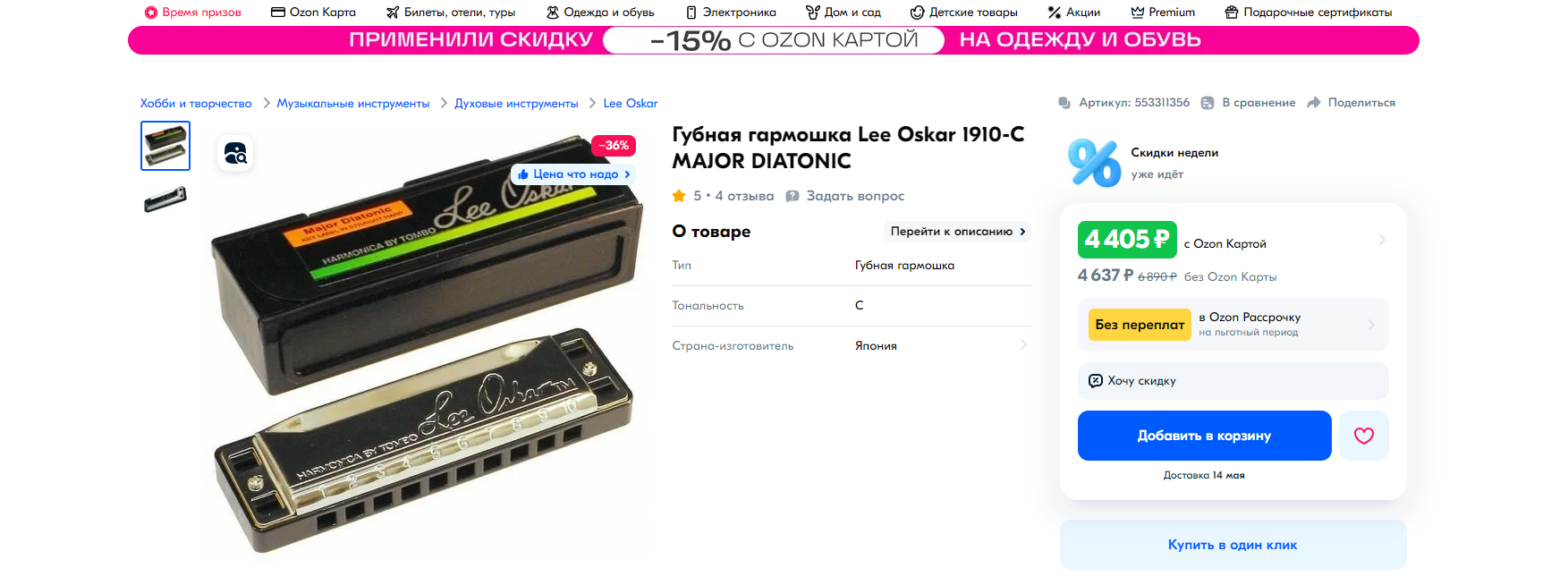Click Хочу скидку option

click(x=1233, y=381)
